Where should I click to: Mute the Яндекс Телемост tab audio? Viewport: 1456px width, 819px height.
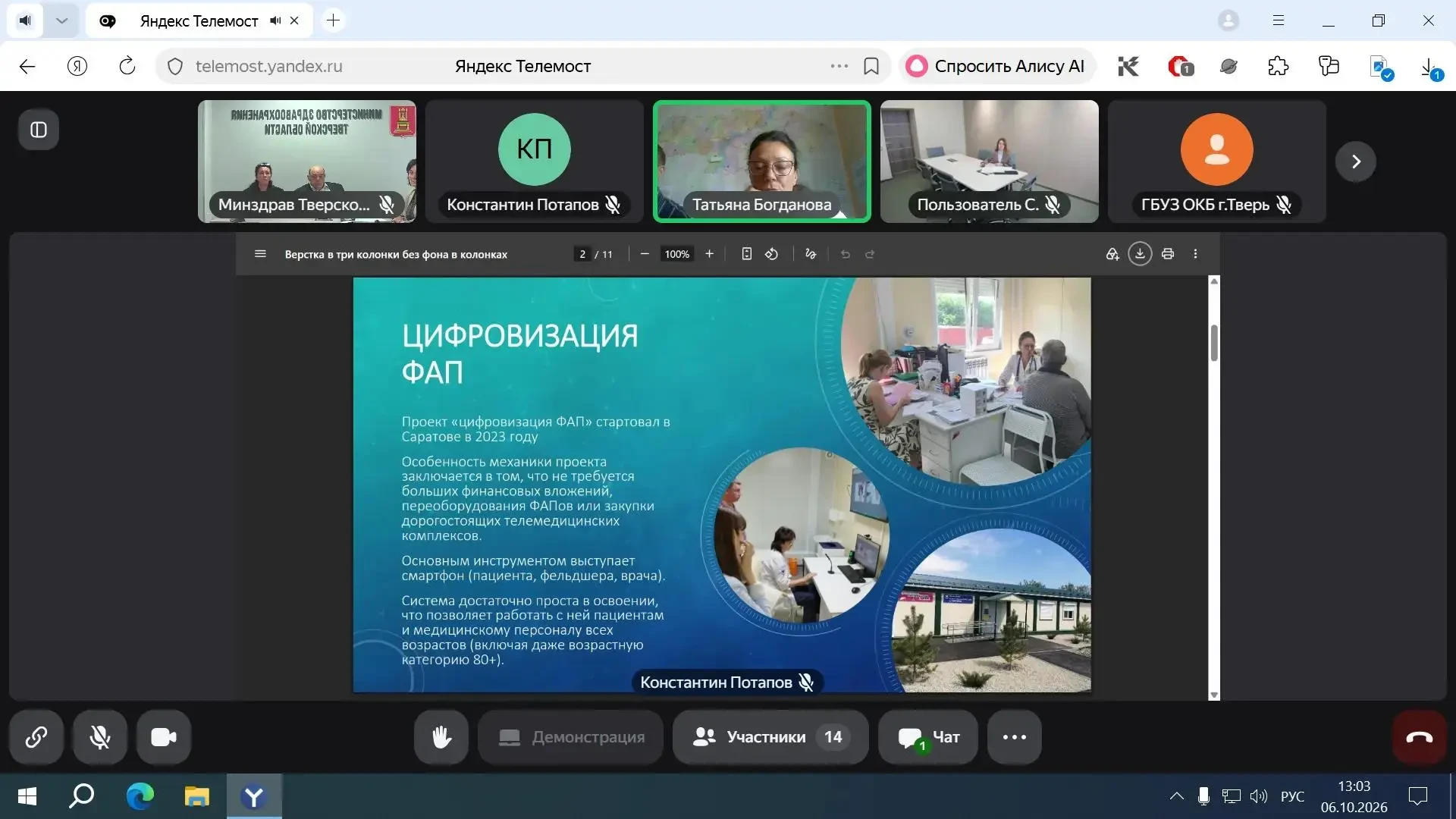pyautogui.click(x=275, y=20)
